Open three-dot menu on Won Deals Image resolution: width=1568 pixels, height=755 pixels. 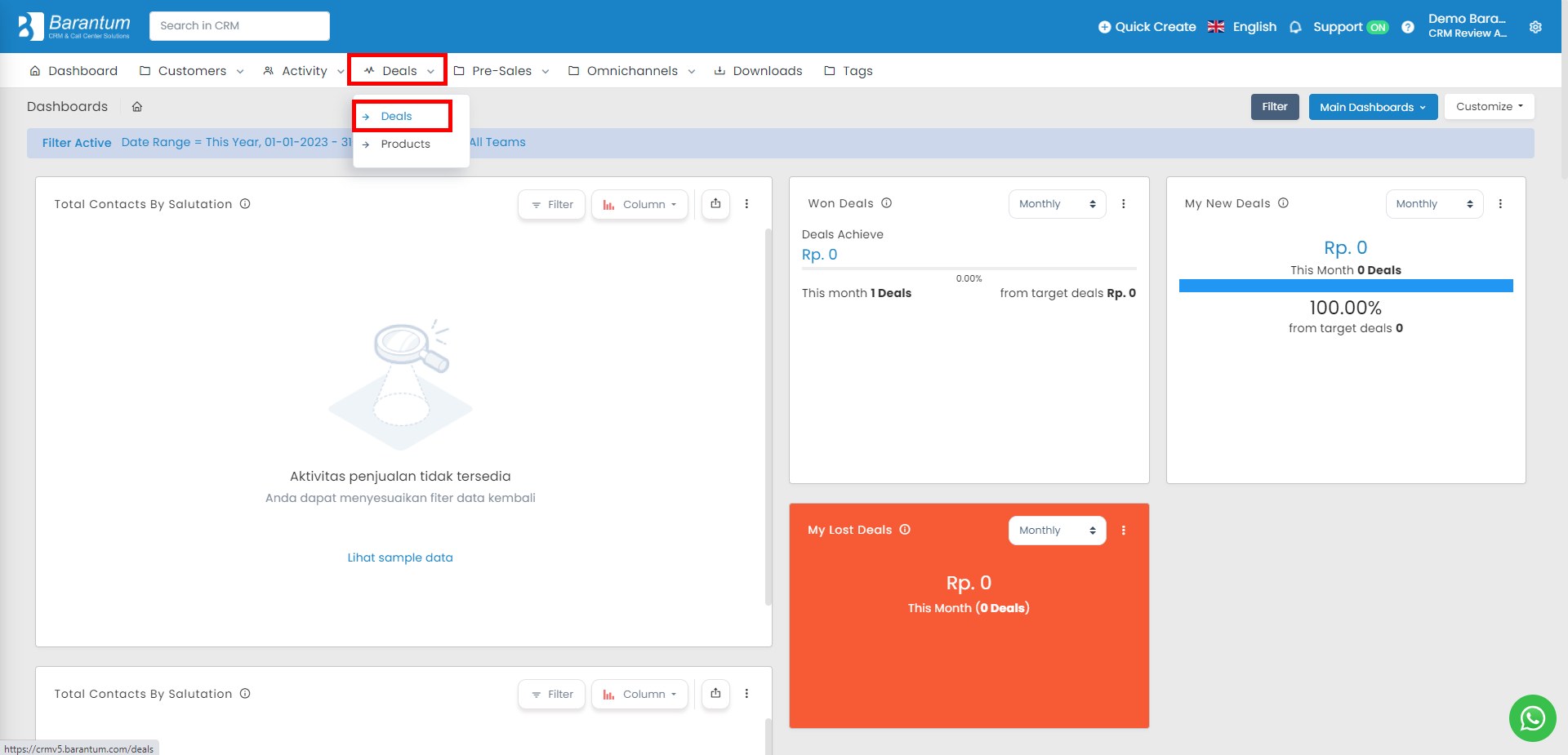(1124, 204)
